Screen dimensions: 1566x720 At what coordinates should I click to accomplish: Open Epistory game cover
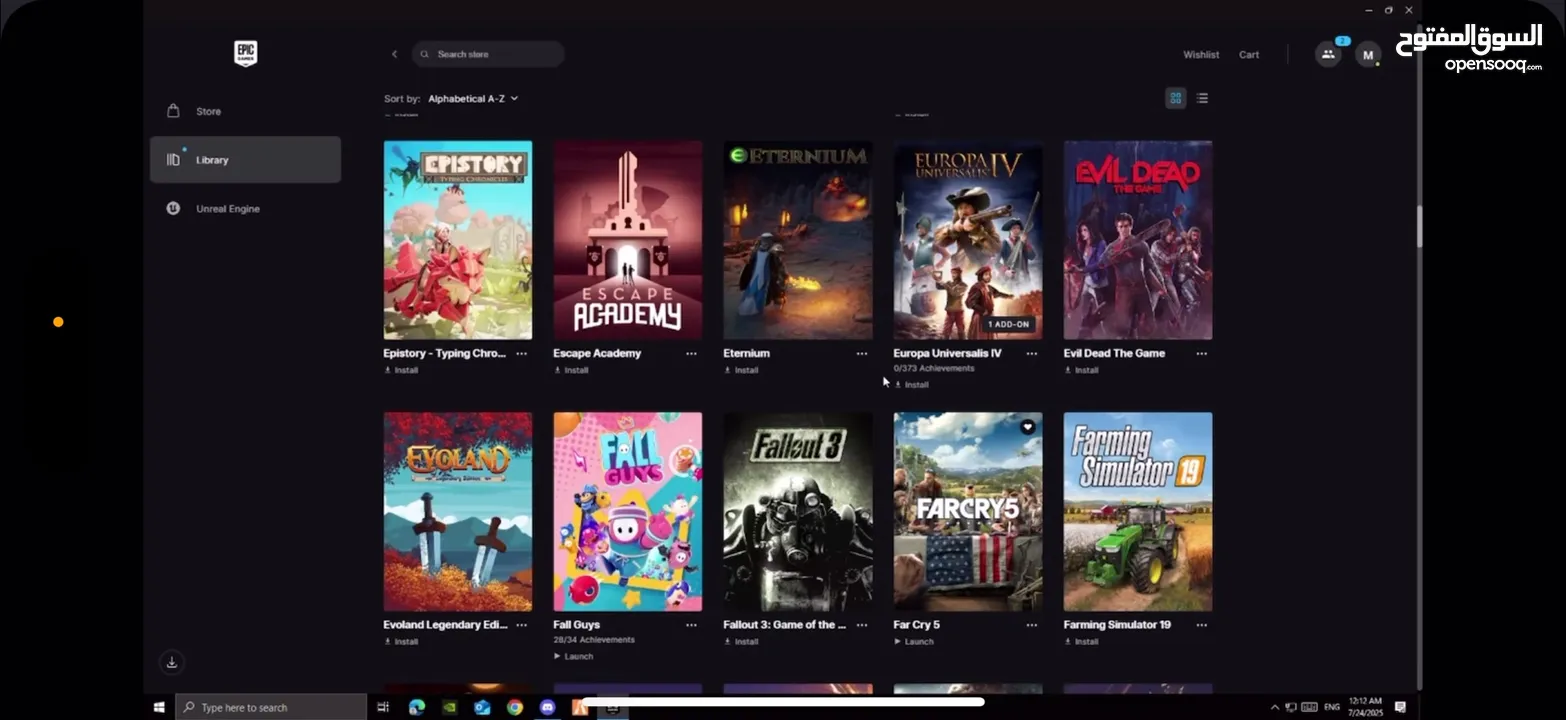point(458,240)
